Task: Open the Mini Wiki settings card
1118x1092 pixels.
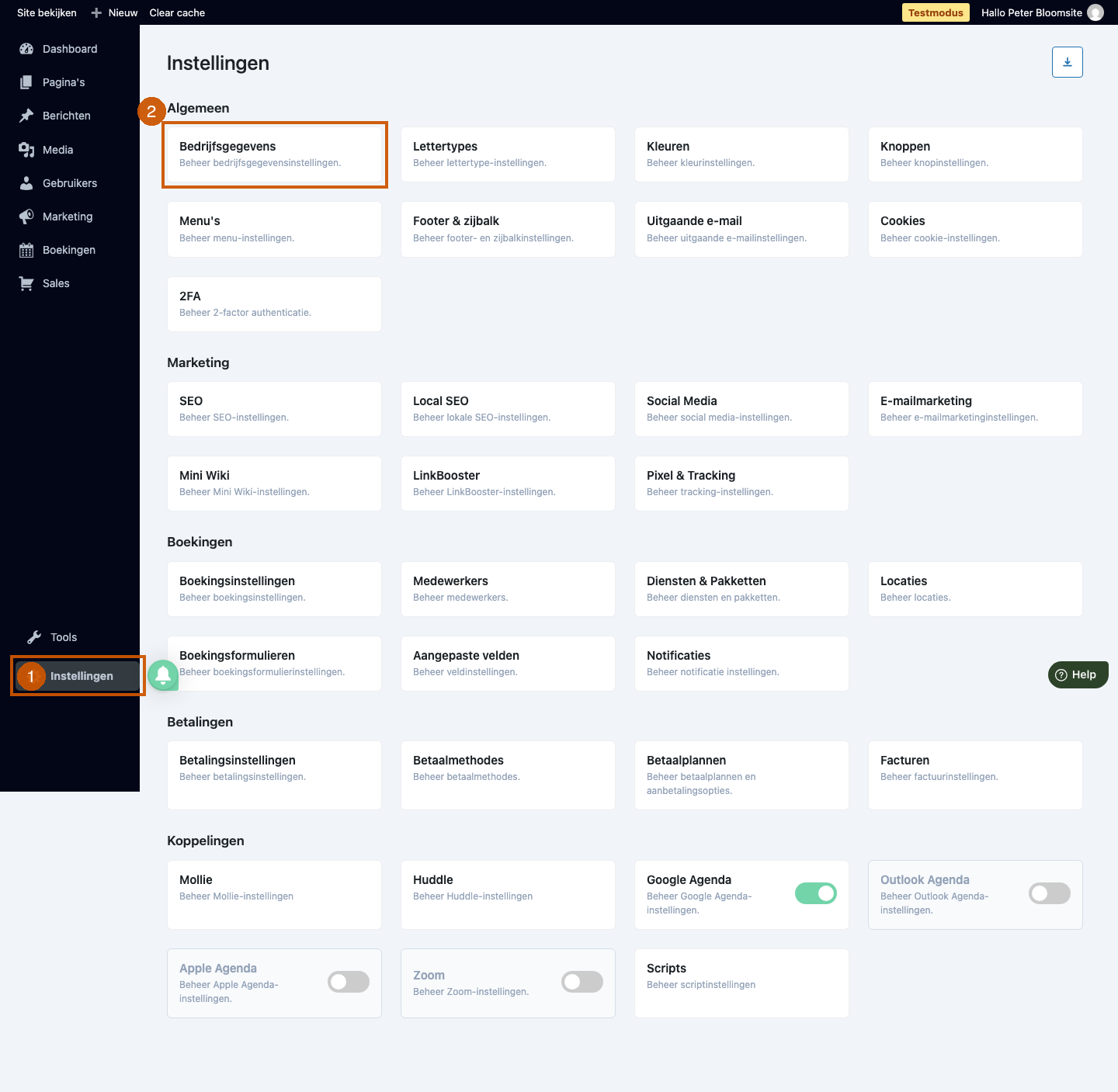Action: 274,484
